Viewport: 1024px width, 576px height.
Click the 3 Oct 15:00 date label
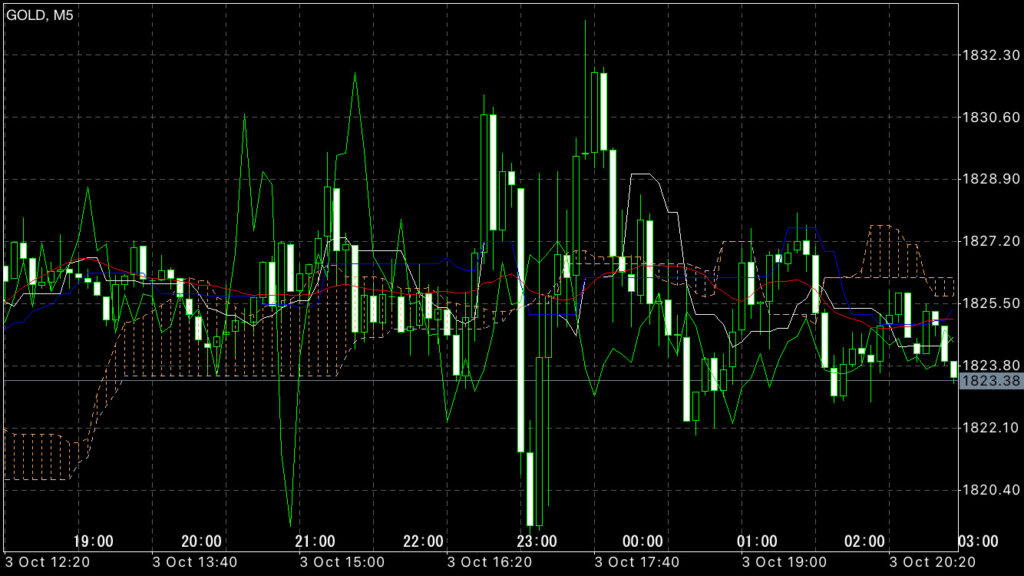[342, 562]
